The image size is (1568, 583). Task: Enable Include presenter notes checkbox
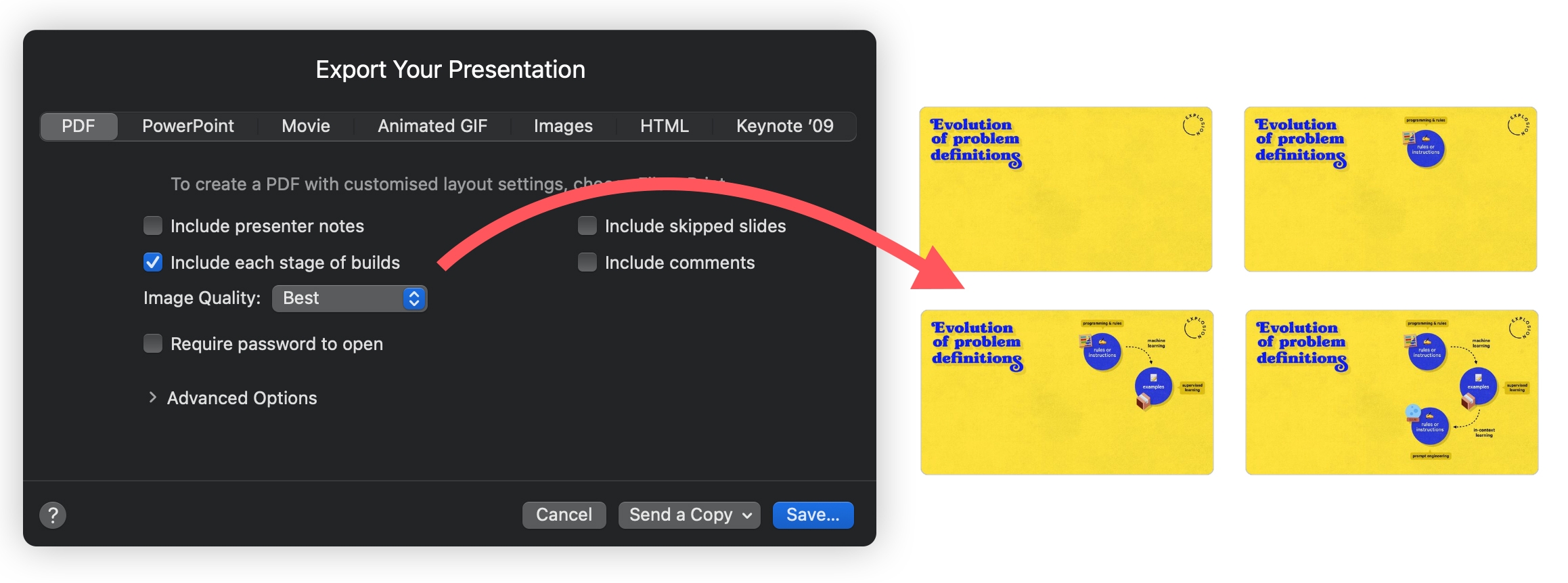[153, 225]
